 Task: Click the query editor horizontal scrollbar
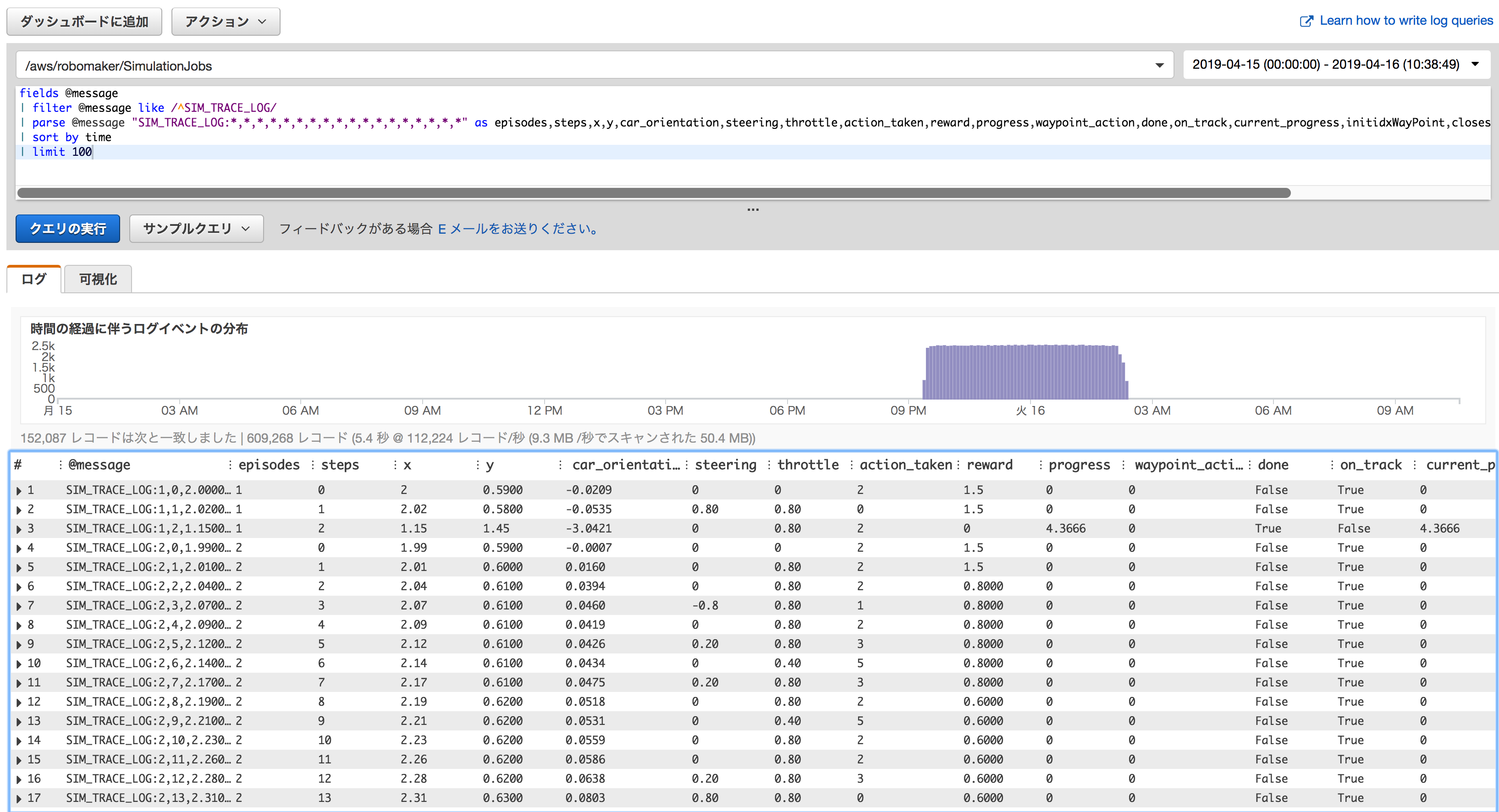(x=654, y=192)
